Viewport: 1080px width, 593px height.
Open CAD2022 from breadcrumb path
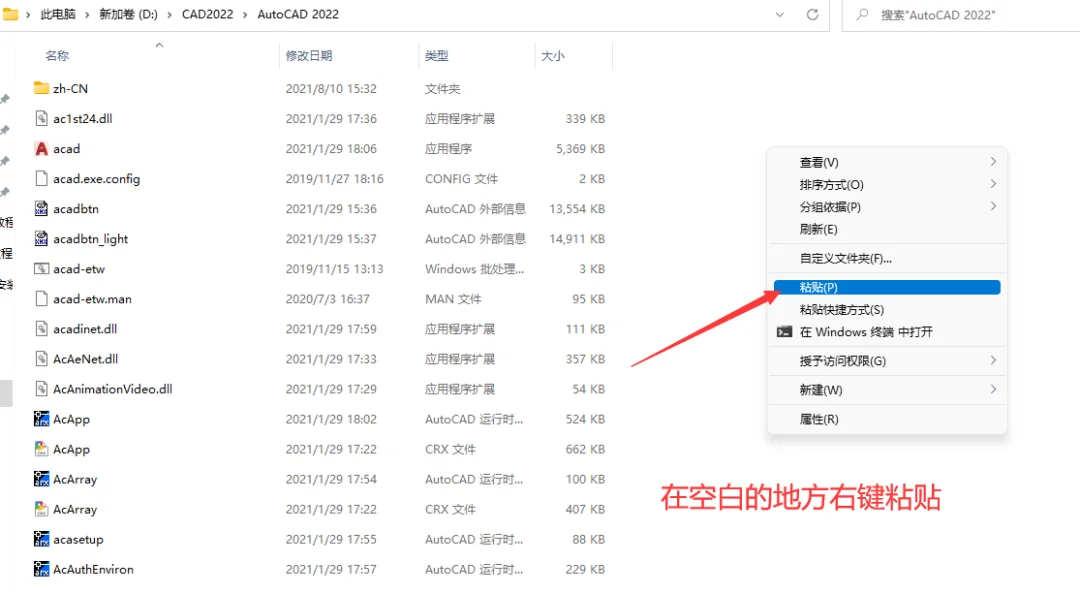coord(207,14)
